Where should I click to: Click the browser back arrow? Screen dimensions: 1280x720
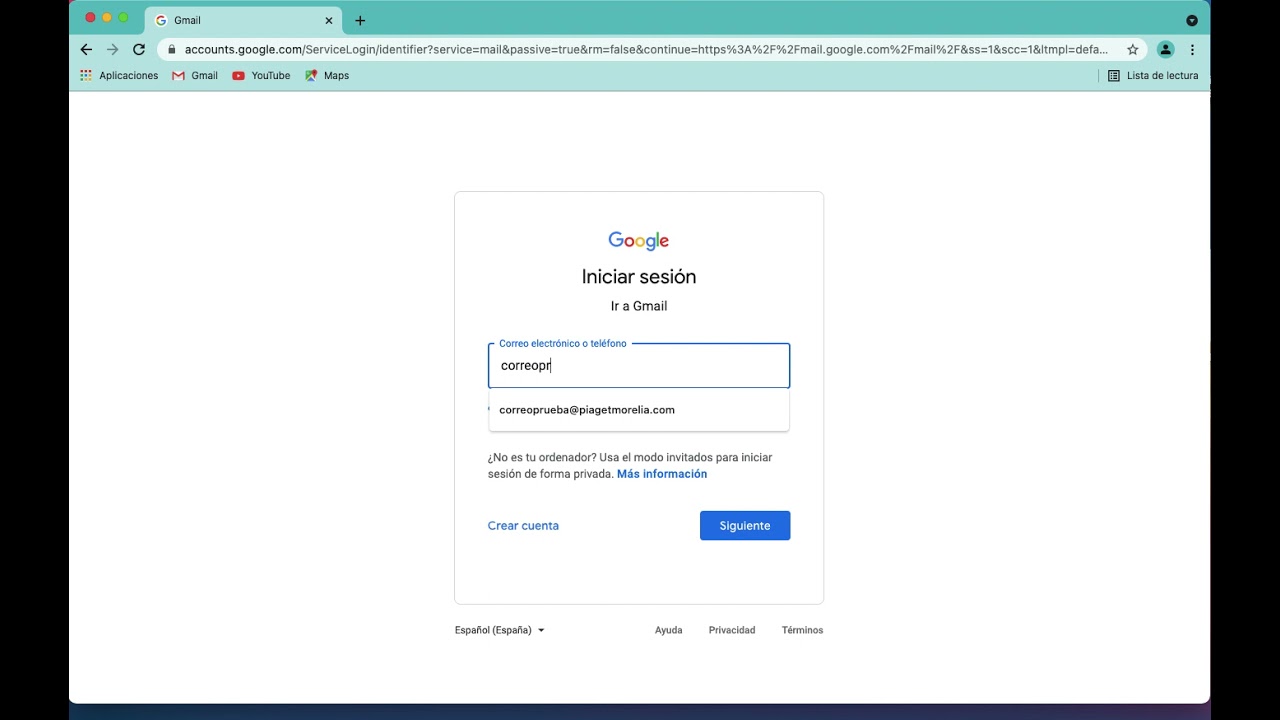[x=86, y=49]
